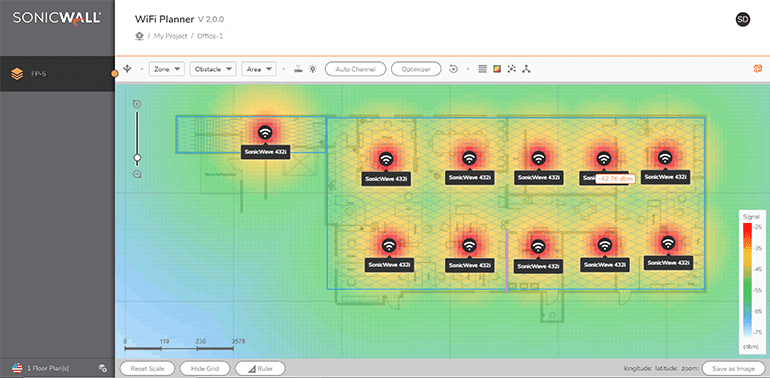Go to My Project breadcrumb

click(x=170, y=36)
